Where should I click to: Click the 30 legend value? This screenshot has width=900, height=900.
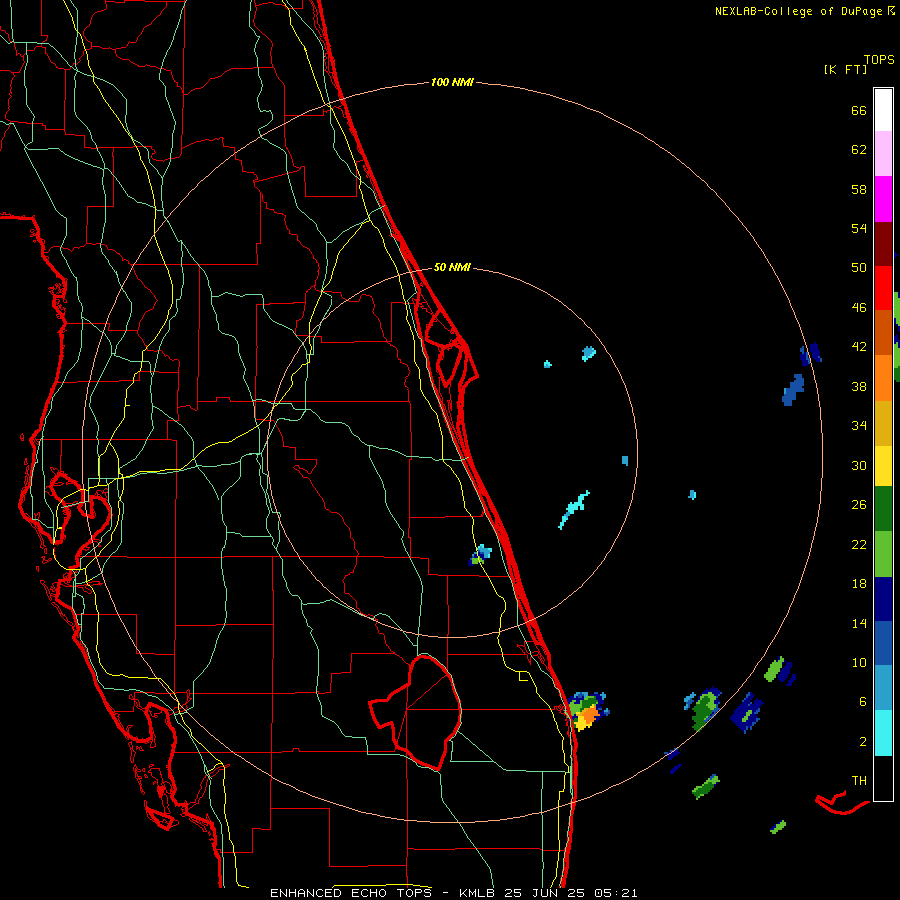(x=859, y=465)
